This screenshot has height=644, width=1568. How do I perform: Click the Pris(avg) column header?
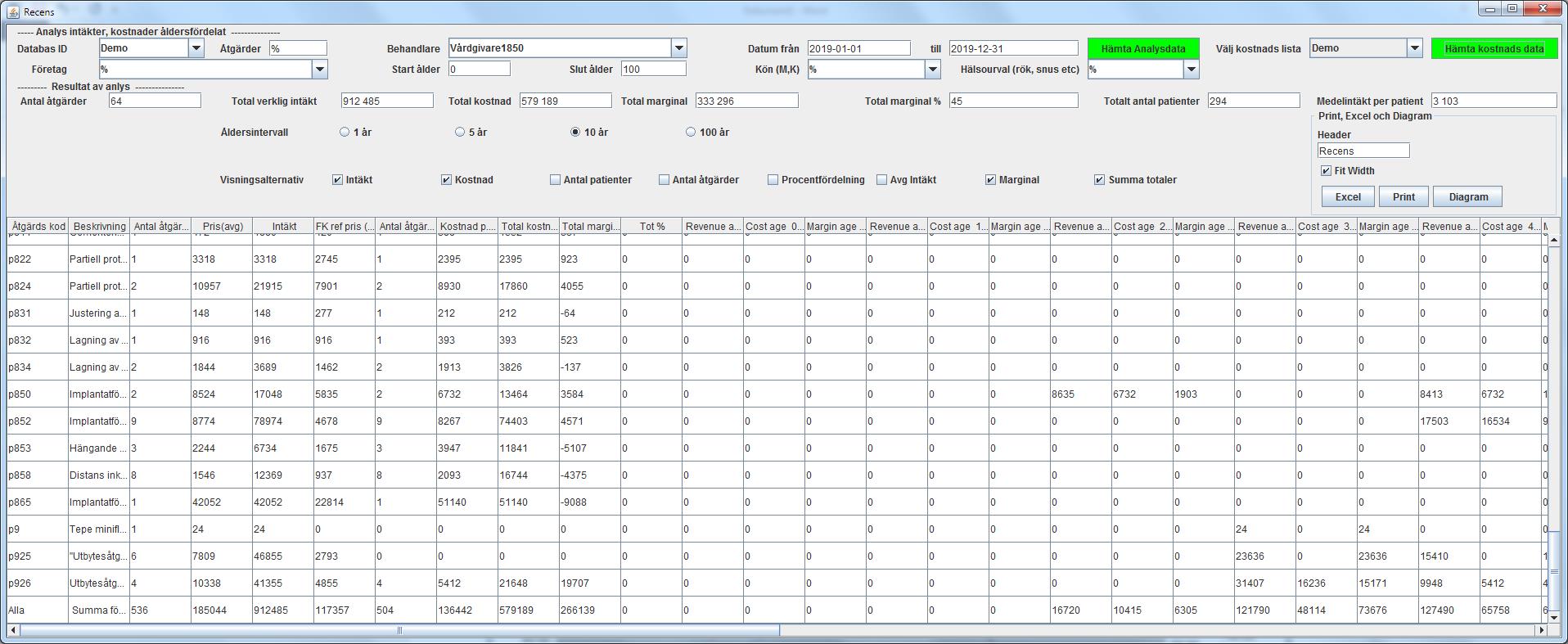pos(222,227)
